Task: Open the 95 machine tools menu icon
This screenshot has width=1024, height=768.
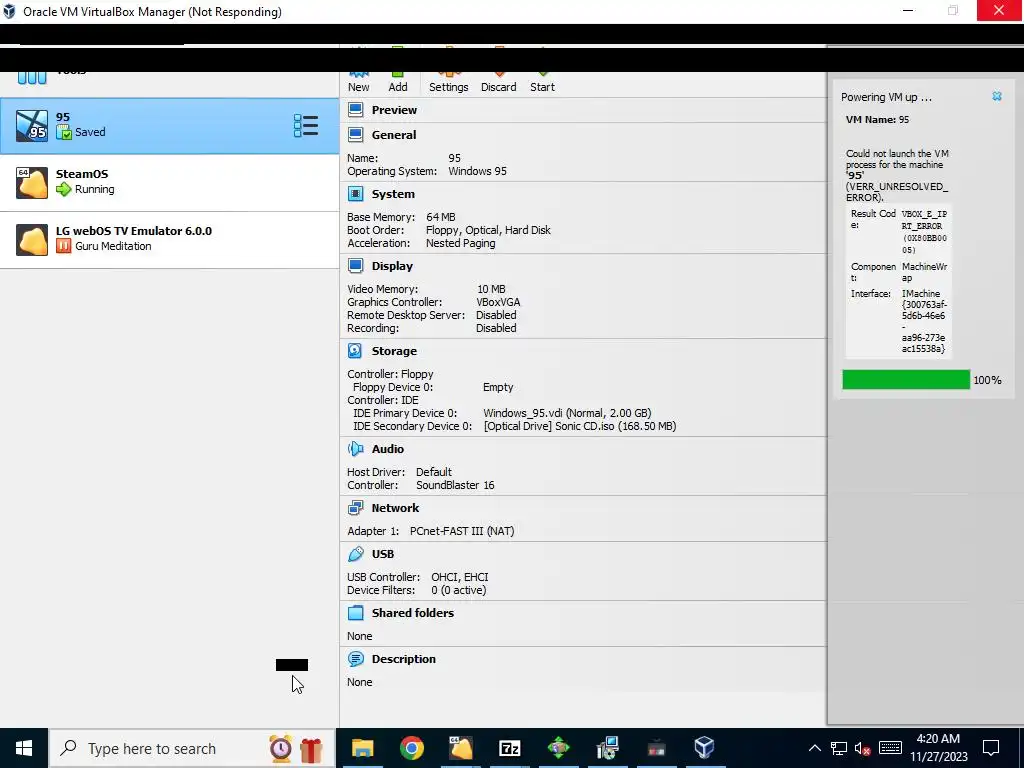Action: tap(306, 125)
